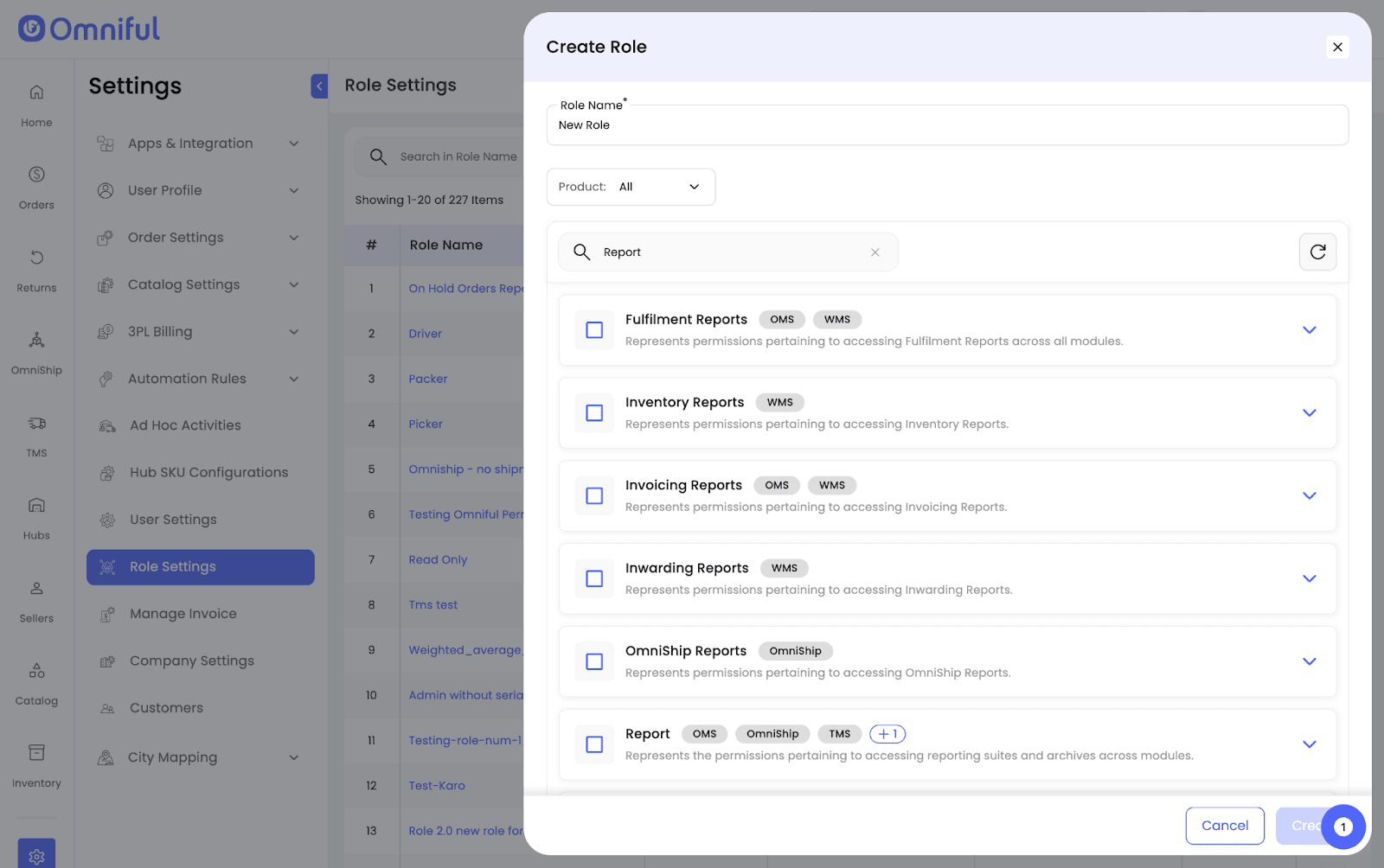Expand the Invoicing Reports permission row
This screenshot has width=1384, height=868.
pyautogui.click(x=1309, y=495)
